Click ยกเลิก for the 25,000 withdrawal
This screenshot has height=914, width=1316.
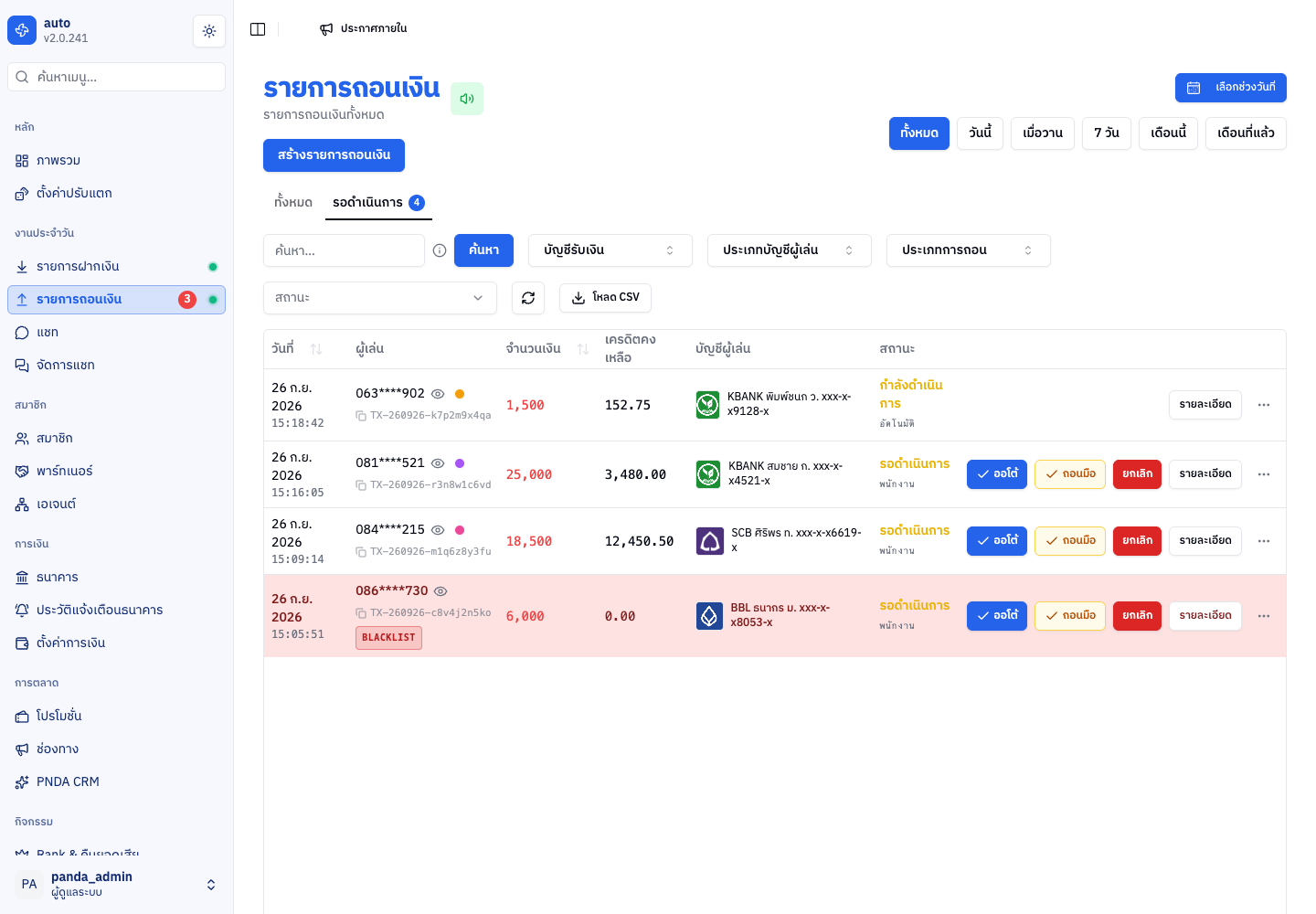1137,474
